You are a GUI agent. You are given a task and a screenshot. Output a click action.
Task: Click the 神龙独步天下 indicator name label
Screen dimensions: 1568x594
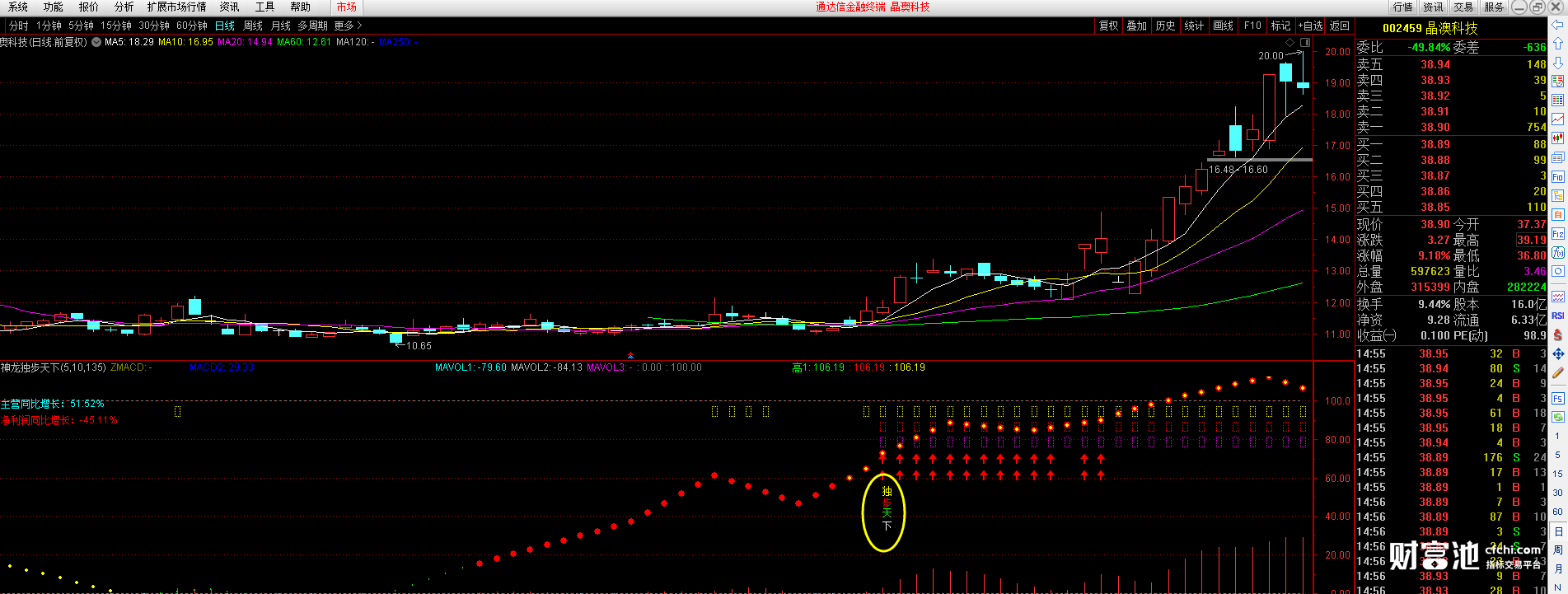pos(53,367)
